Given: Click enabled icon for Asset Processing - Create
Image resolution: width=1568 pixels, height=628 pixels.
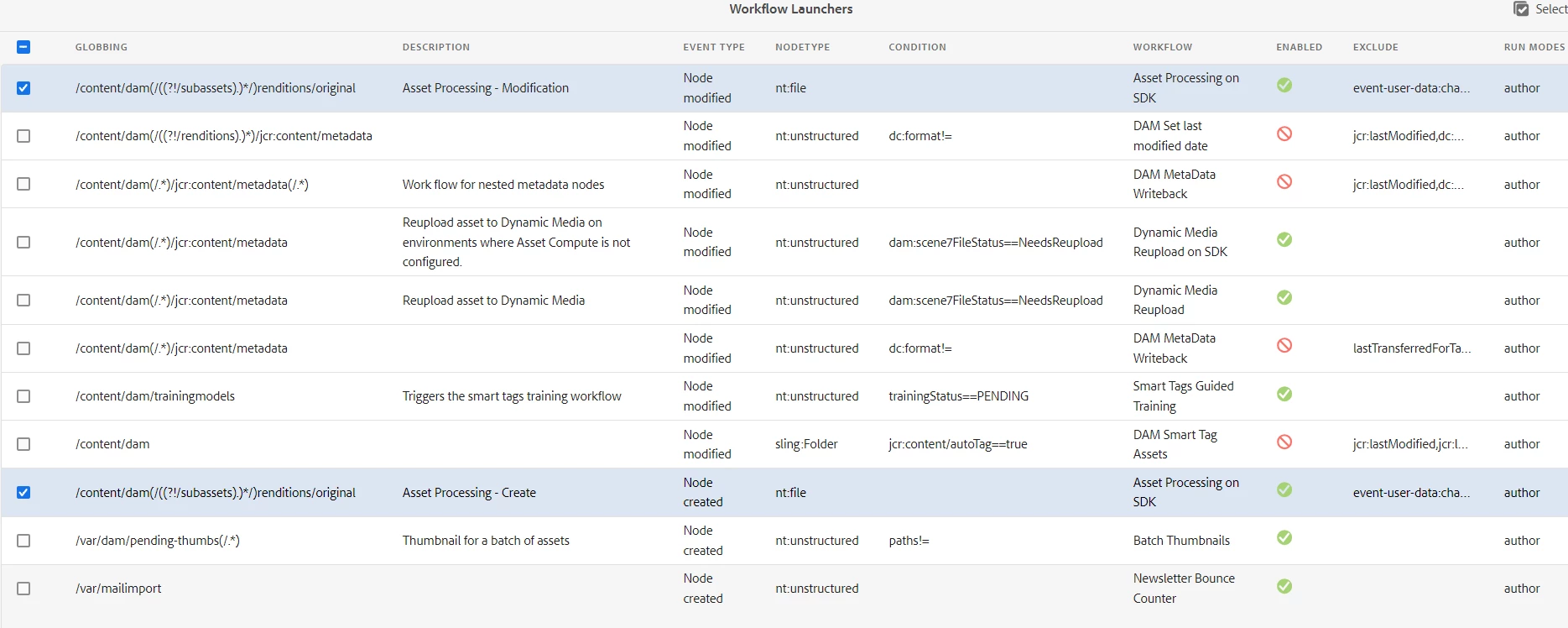Looking at the screenshot, I should tap(1284, 489).
